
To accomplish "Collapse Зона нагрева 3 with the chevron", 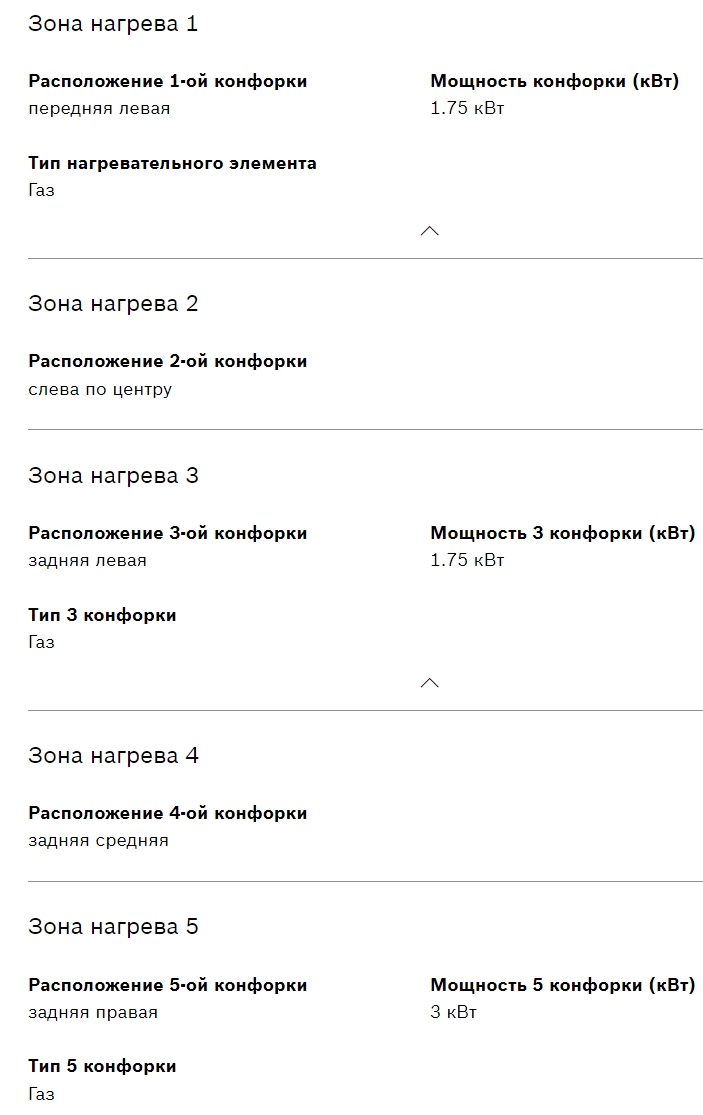I will tap(430, 683).
